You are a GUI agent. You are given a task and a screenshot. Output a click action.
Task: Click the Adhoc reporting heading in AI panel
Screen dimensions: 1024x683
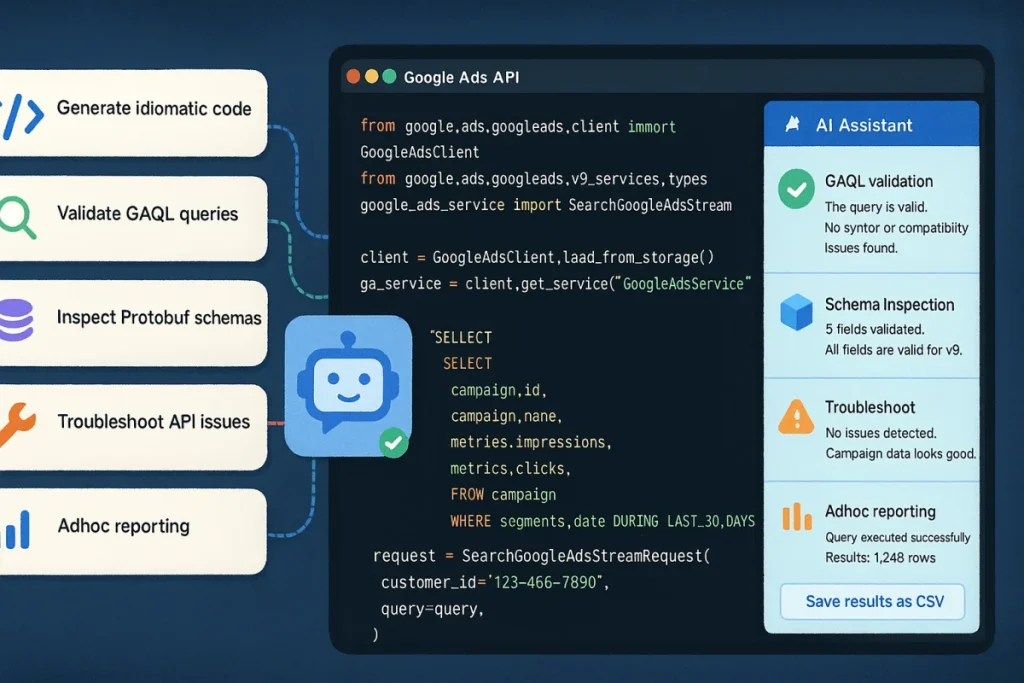[880, 511]
